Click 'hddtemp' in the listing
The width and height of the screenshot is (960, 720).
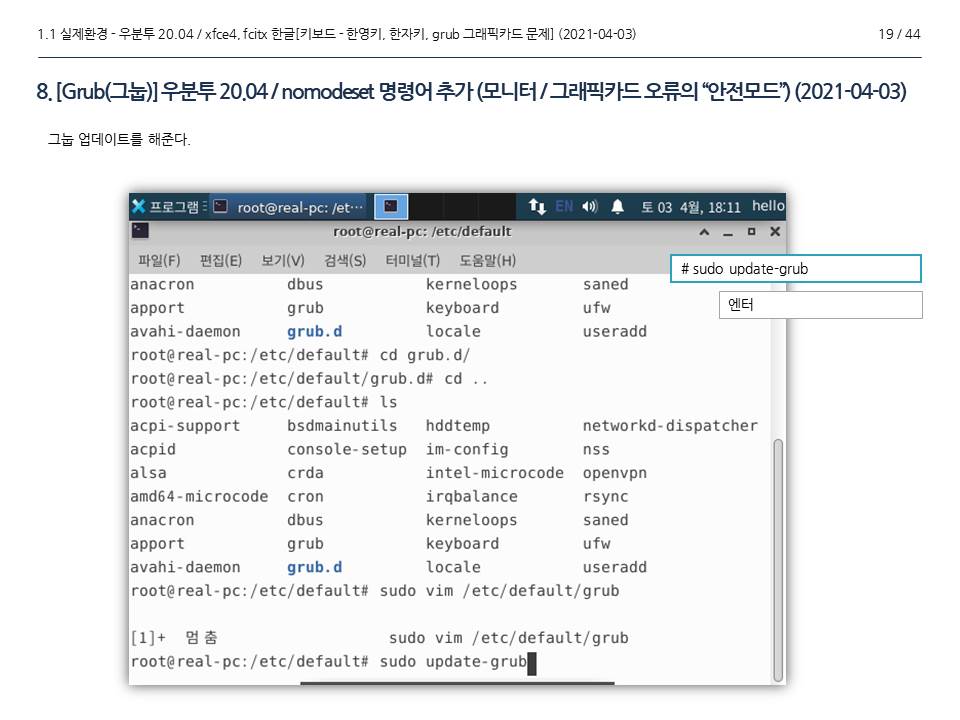pyautogui.click(x=458, y=426)
